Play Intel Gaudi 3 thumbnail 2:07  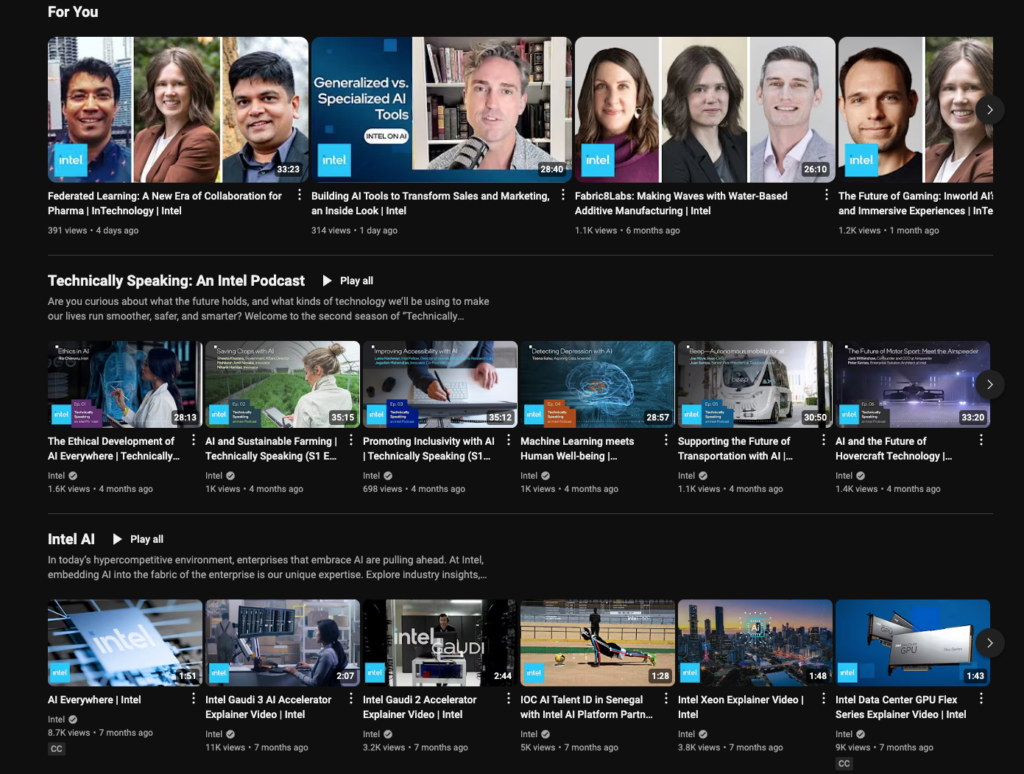click(x=282, y=643)
